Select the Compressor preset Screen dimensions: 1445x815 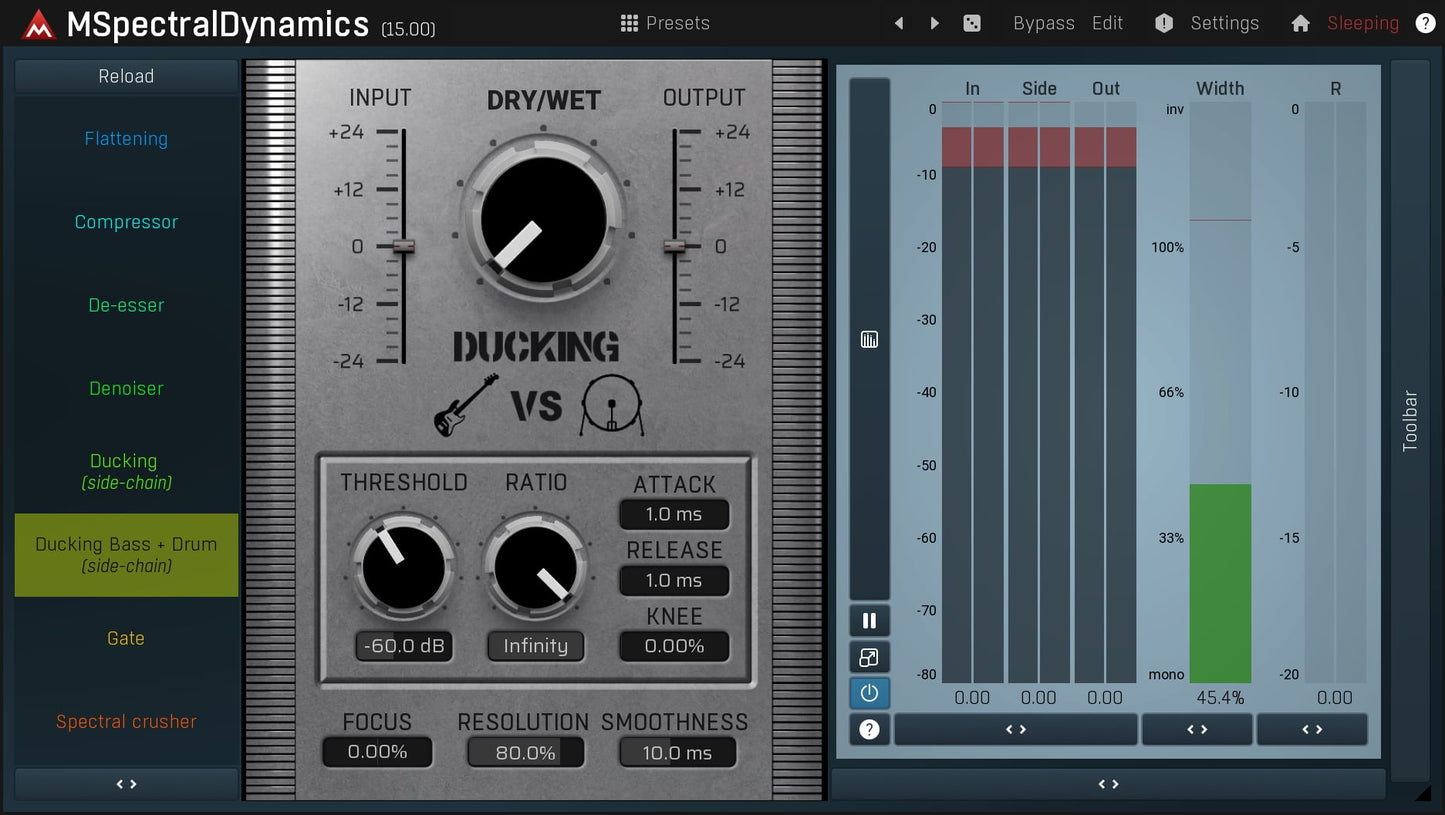coord(126,222)
